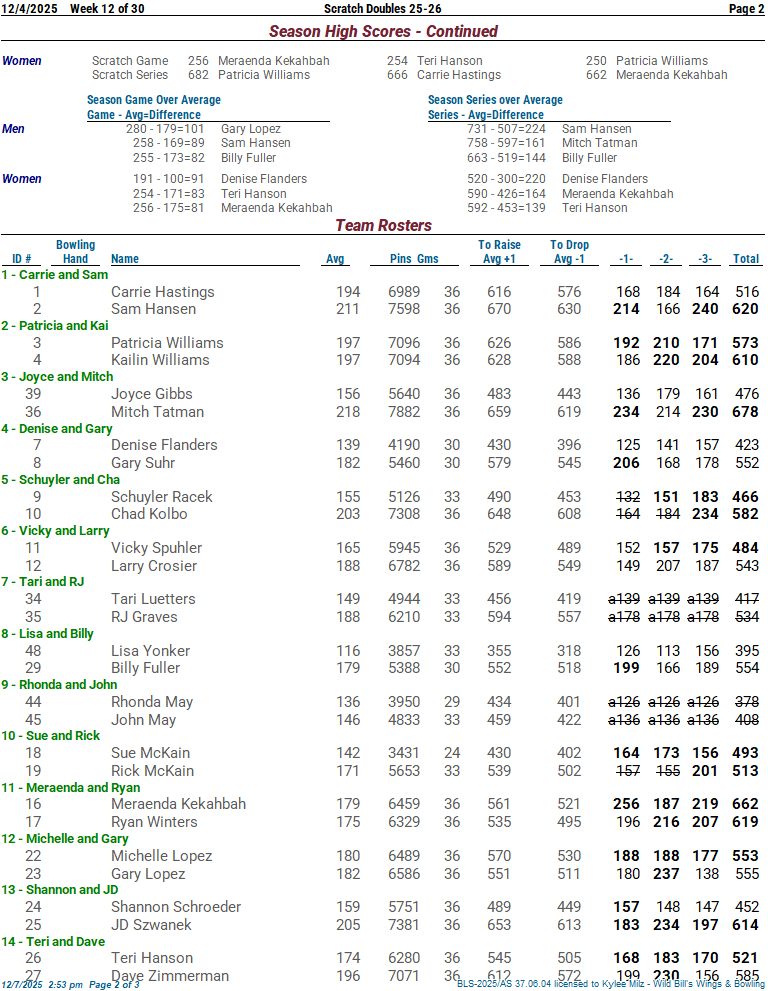Select team heading '2 - Patricia and Kai'
The image size is (768, 991).
pos(54,325)
